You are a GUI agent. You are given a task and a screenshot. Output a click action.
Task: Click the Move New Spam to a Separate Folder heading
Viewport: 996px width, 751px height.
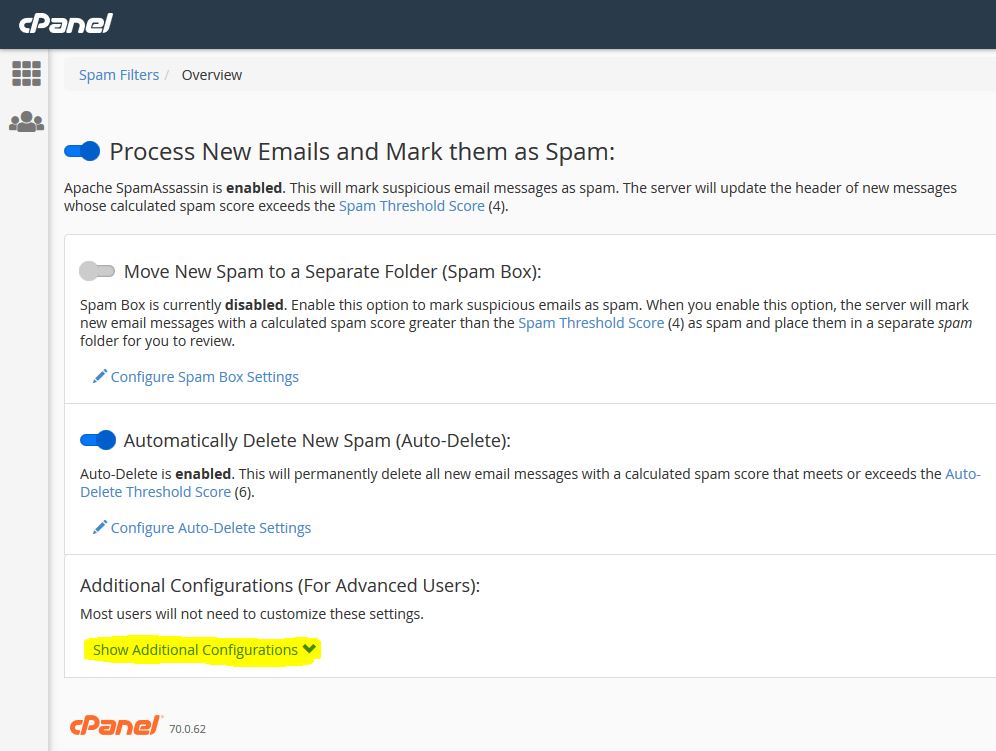pos(332,271)
